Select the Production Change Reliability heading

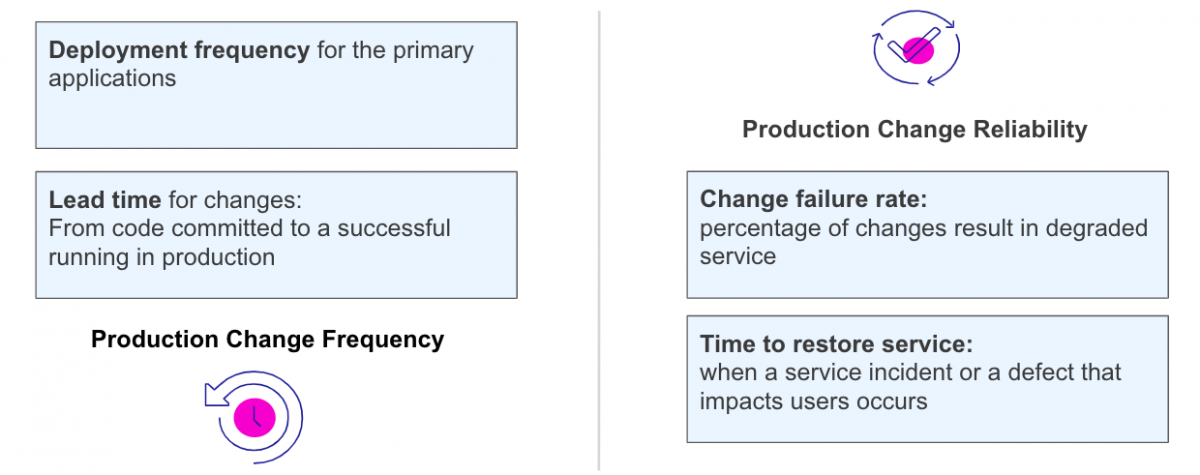(x=914, y=130)
